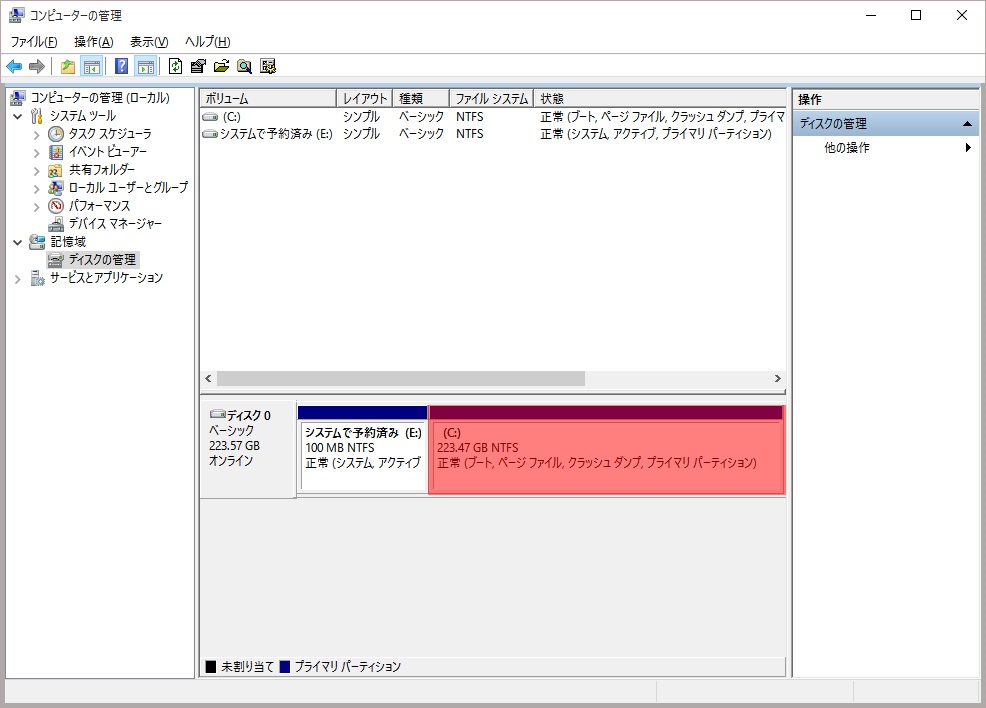
Task: Toggle the action pane toolbar icon
Action: click(x=146, y=66)
